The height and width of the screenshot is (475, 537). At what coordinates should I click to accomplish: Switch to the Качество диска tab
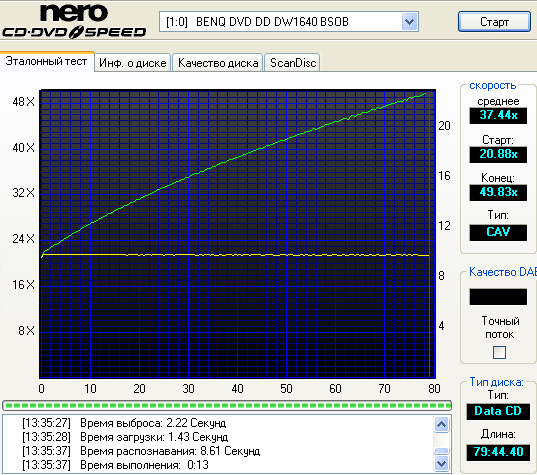coord(218,63)
